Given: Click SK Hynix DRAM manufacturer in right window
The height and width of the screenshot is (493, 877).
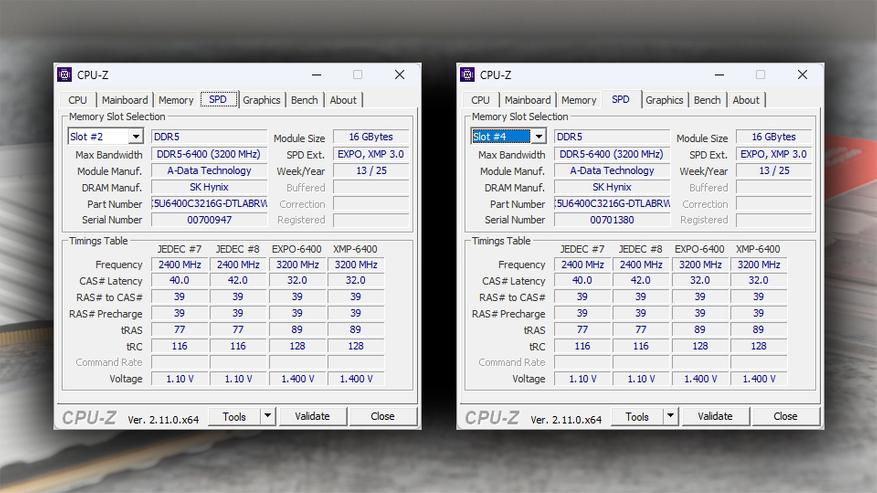Looking at the screenshot, I should [x=612, y=187].
